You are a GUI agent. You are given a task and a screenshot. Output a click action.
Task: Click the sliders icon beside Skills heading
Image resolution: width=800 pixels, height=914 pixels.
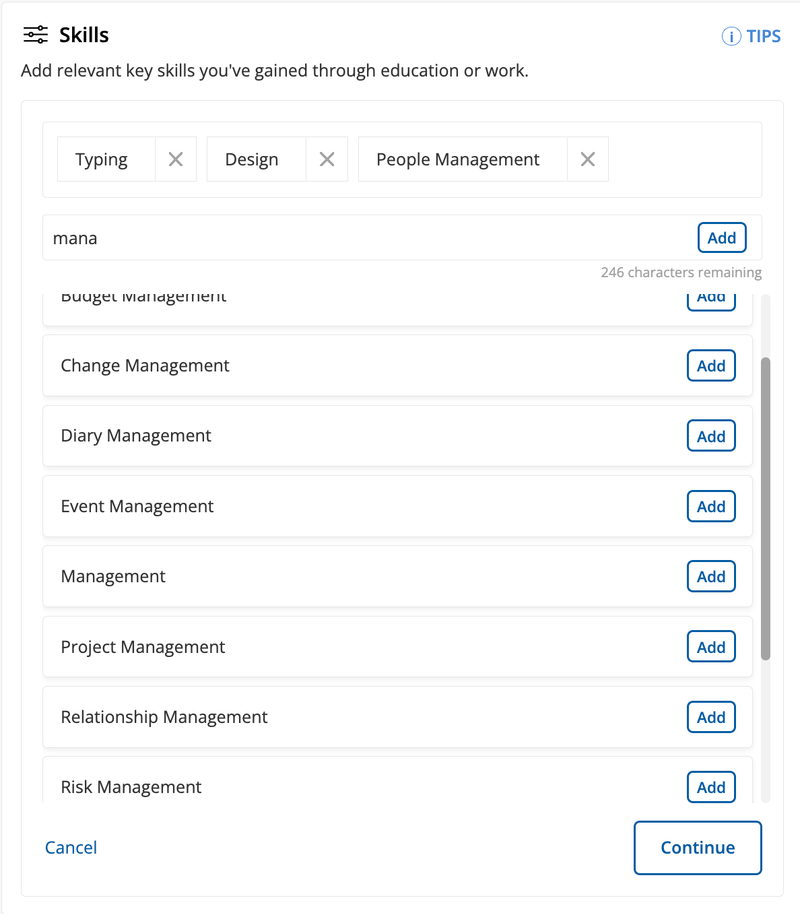35,34
